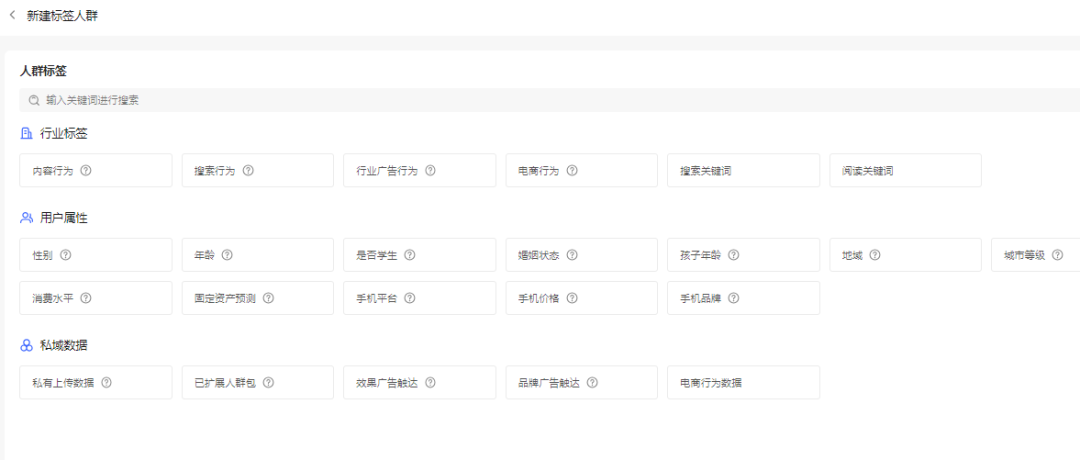Click the help icon next to 固定资产预测
Viewport: 1080px width, 460px height.
pyautogui.click(x=268, y=298)
